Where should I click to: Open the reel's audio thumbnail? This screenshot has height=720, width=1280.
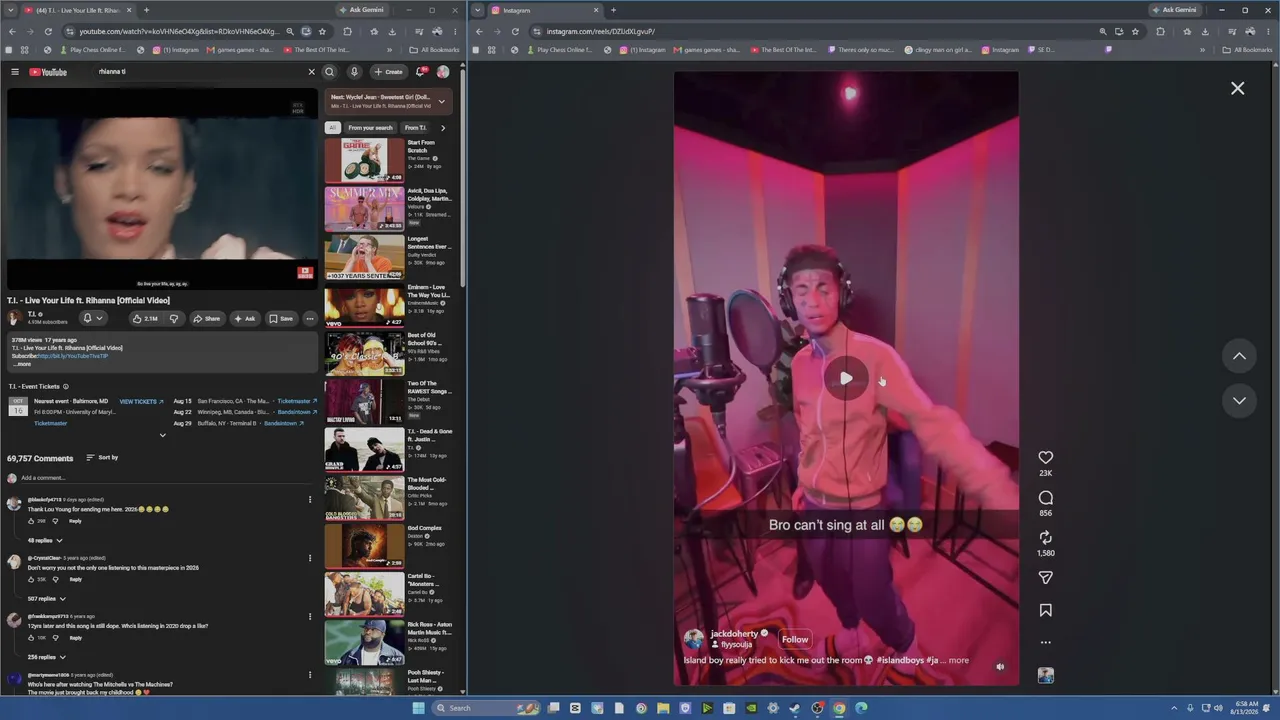1046,676
